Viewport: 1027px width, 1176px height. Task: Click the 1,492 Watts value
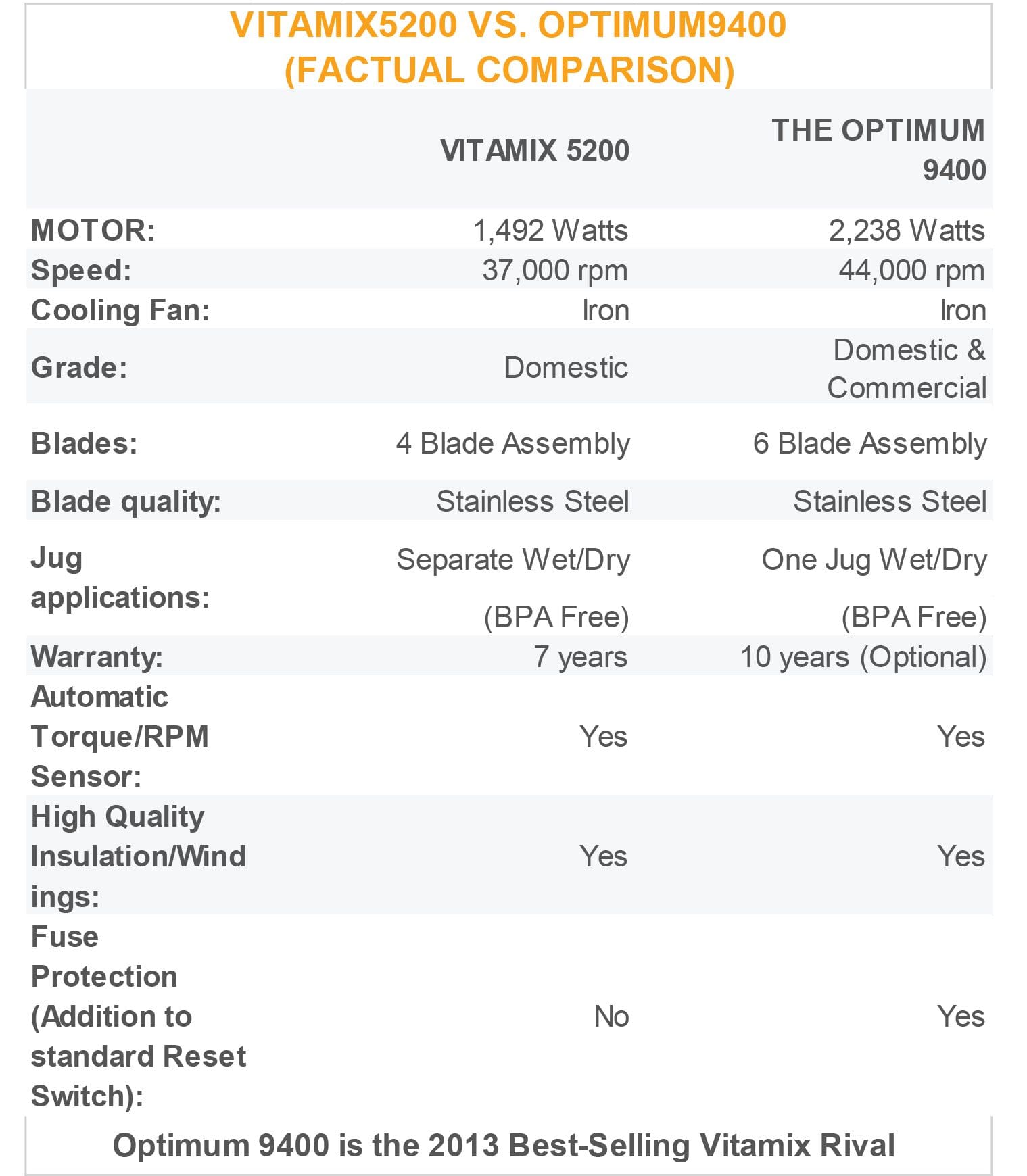550,230
